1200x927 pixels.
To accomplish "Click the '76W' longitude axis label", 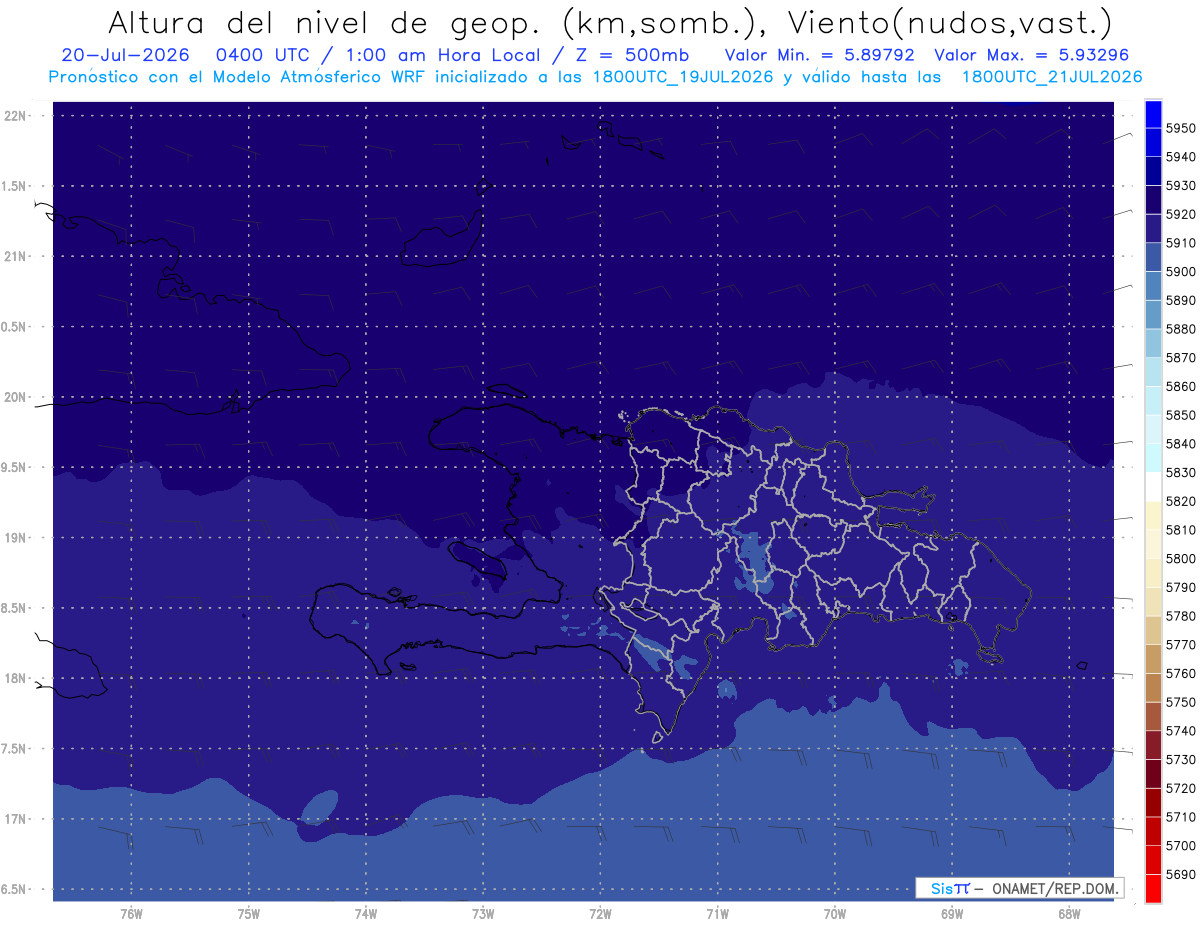I will [x=131, y=913].
